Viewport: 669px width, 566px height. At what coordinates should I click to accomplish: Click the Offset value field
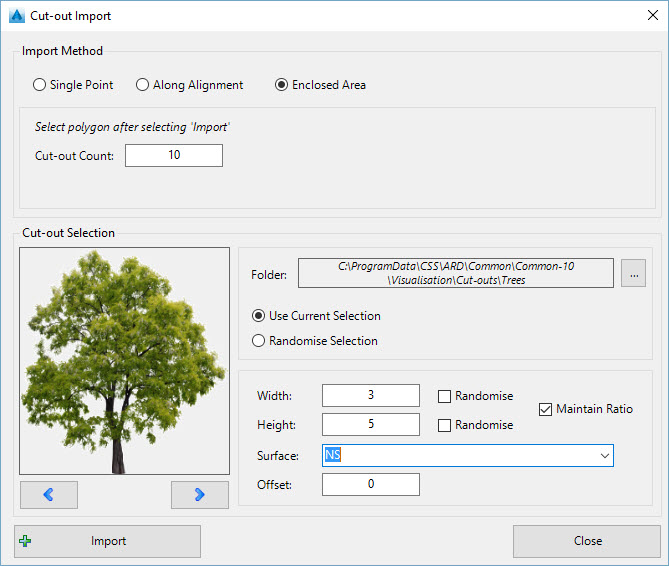click(370, 485)
